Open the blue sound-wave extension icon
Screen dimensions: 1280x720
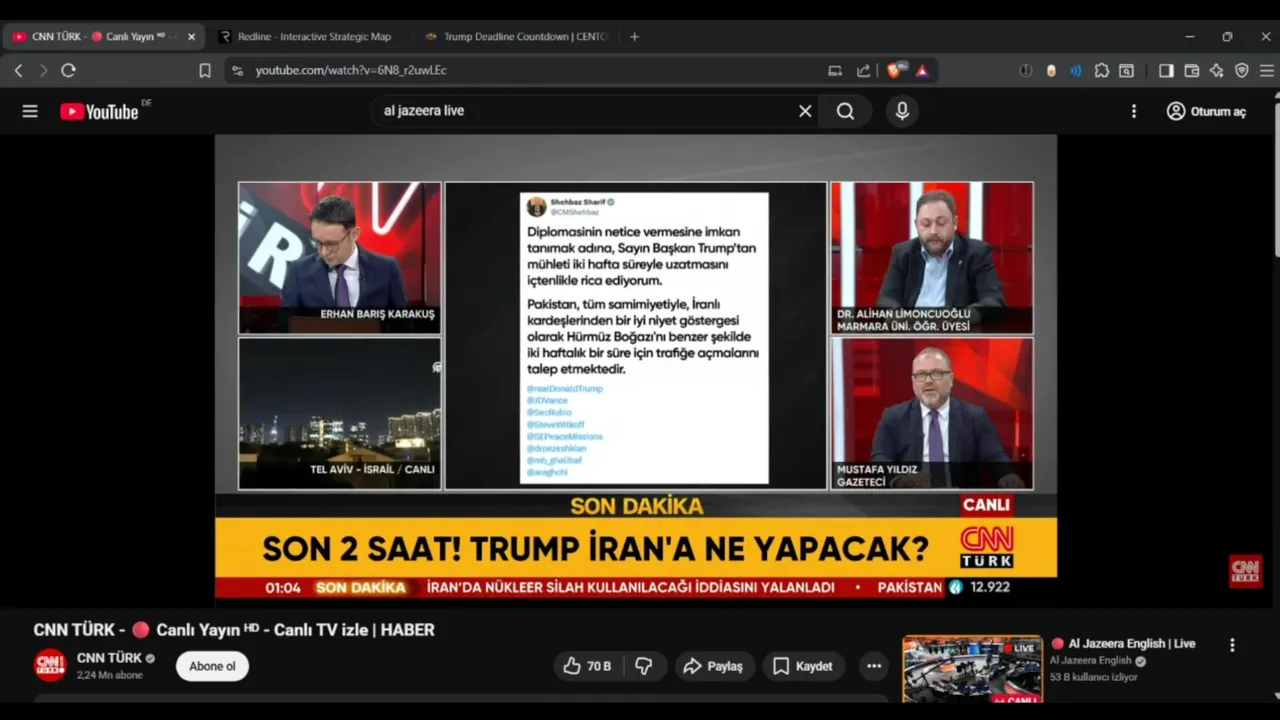(x=1076, y=70)
